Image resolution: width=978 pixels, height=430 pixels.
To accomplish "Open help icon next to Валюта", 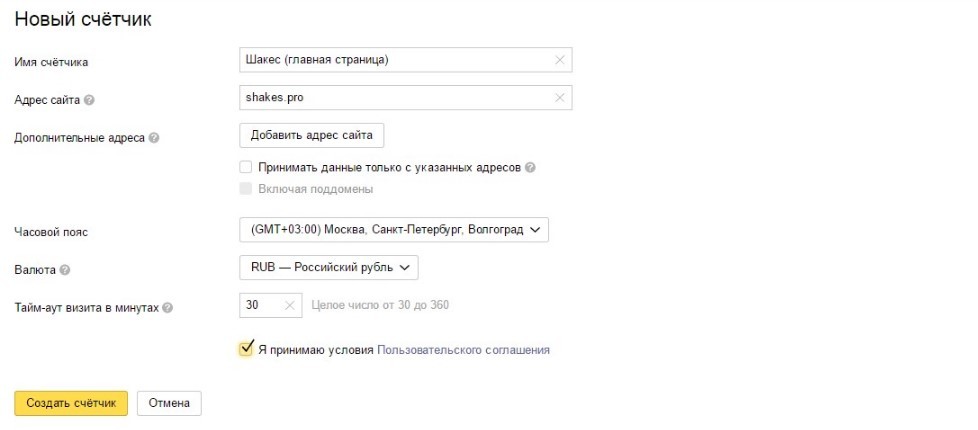I will coord(65,270).
